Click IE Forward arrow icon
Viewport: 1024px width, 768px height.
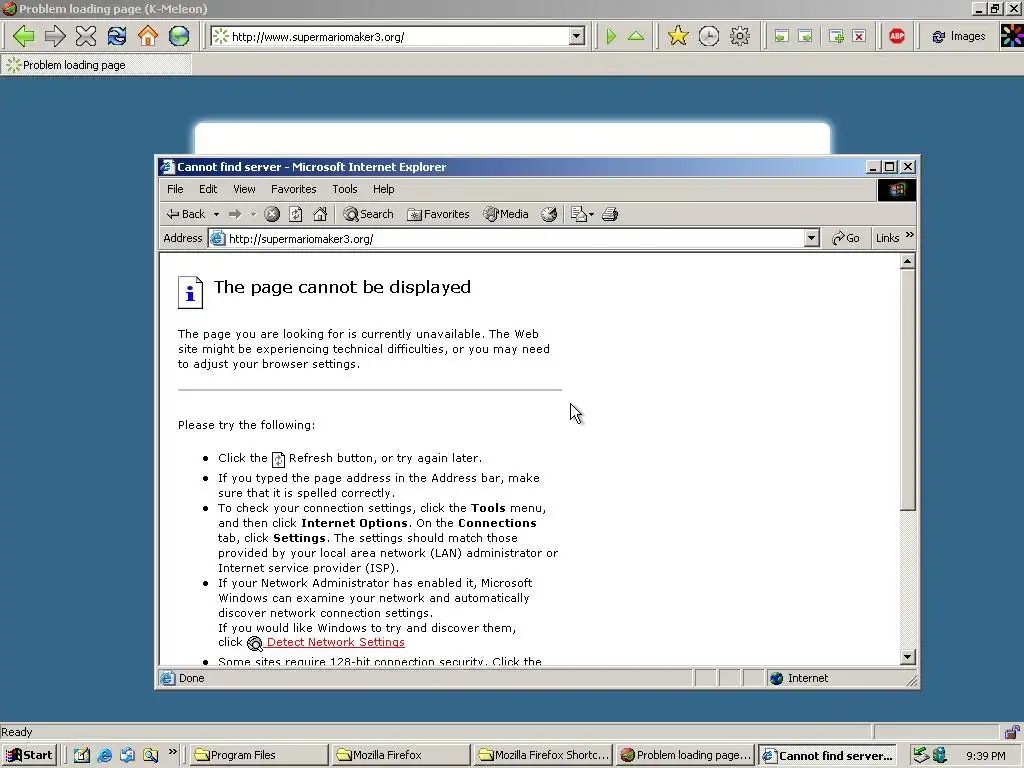tap(235, 214)
